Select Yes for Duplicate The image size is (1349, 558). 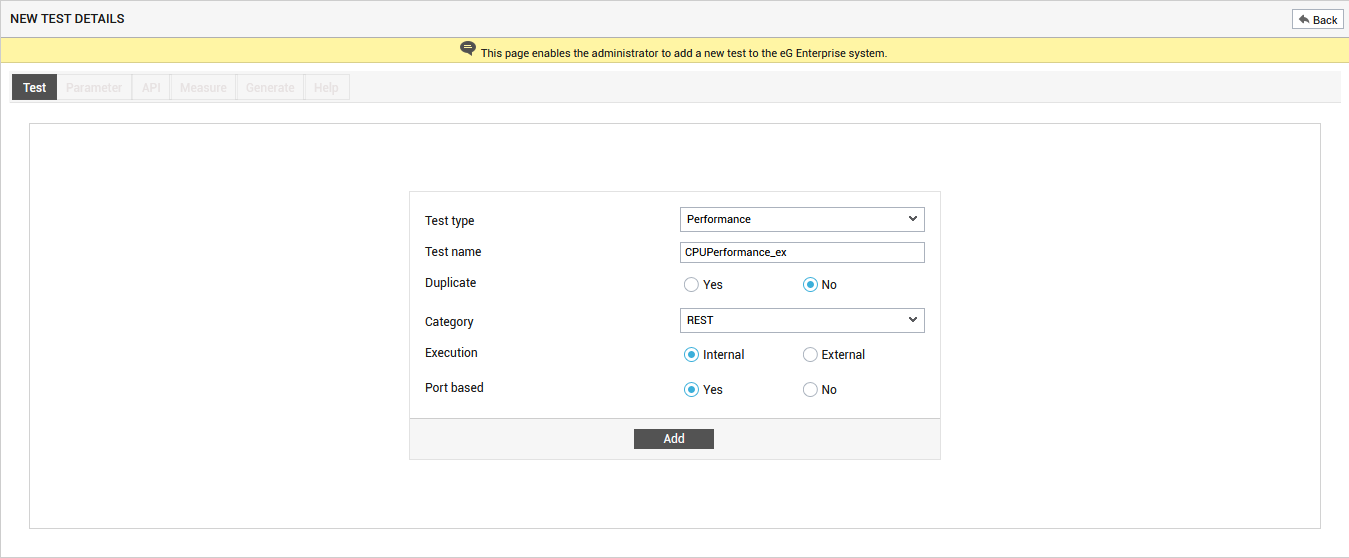click(691, 285)
